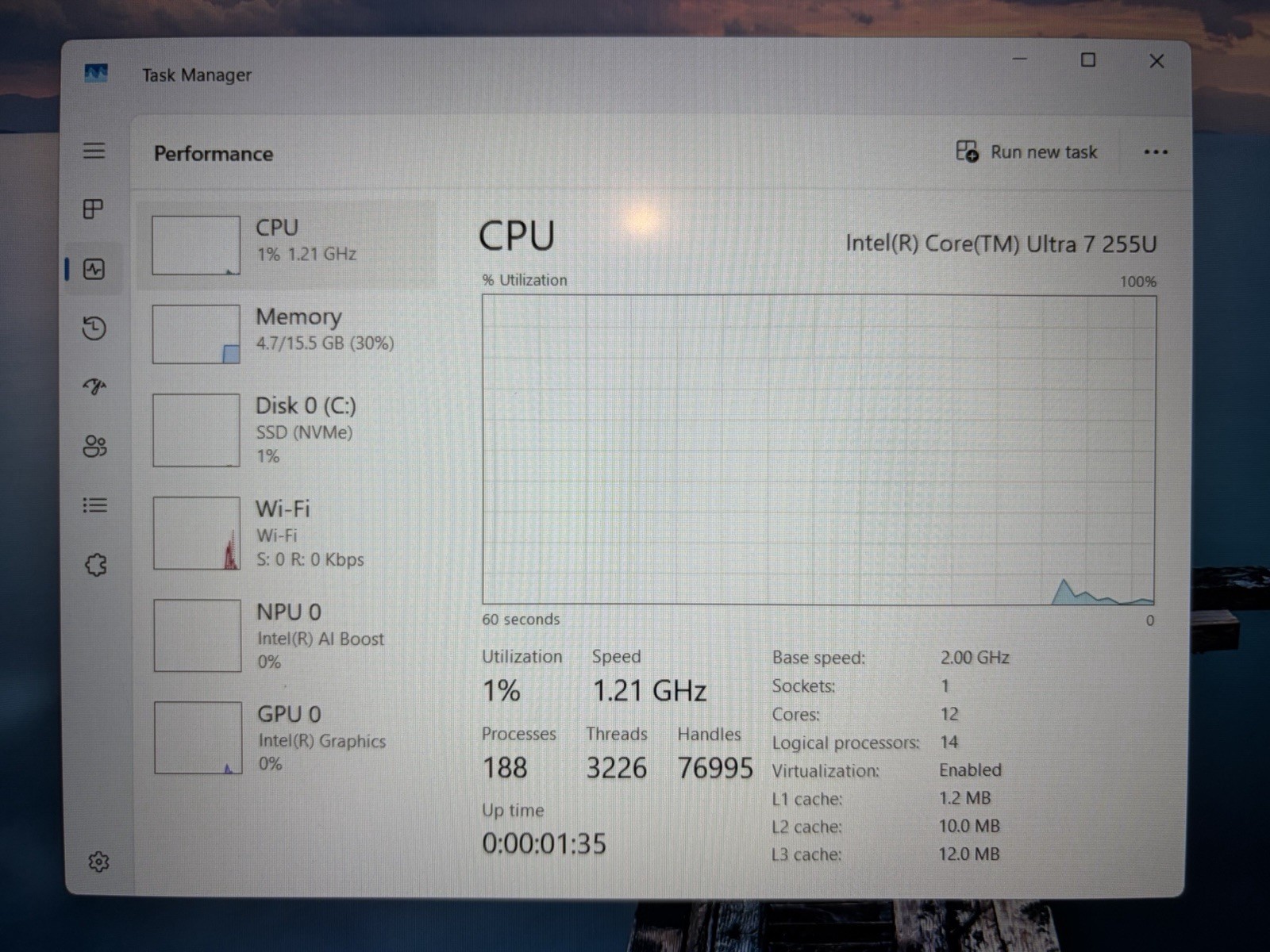The height and width of the screenshot is (952, 1270).
Task: Select the GPU 0 performance item
Action: (287, 738)
